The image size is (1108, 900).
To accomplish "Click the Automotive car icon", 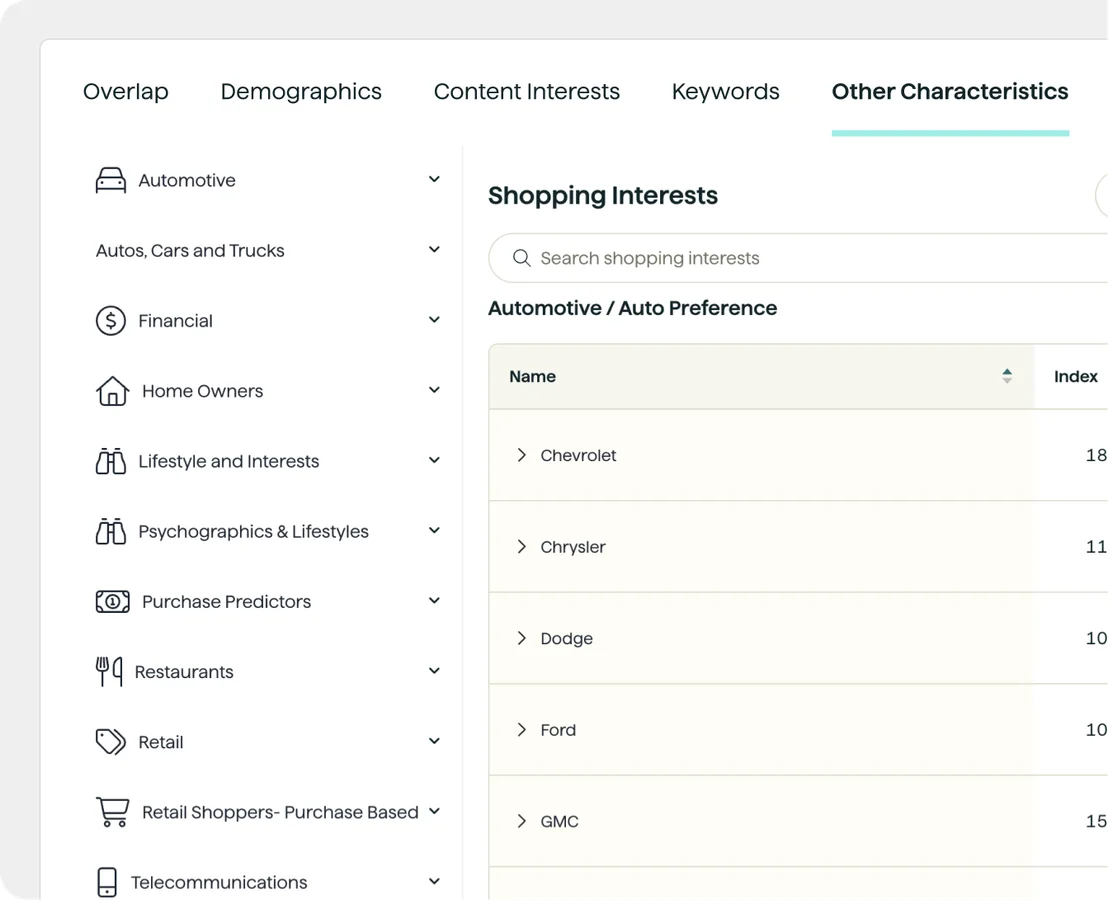I will [110, 181].
